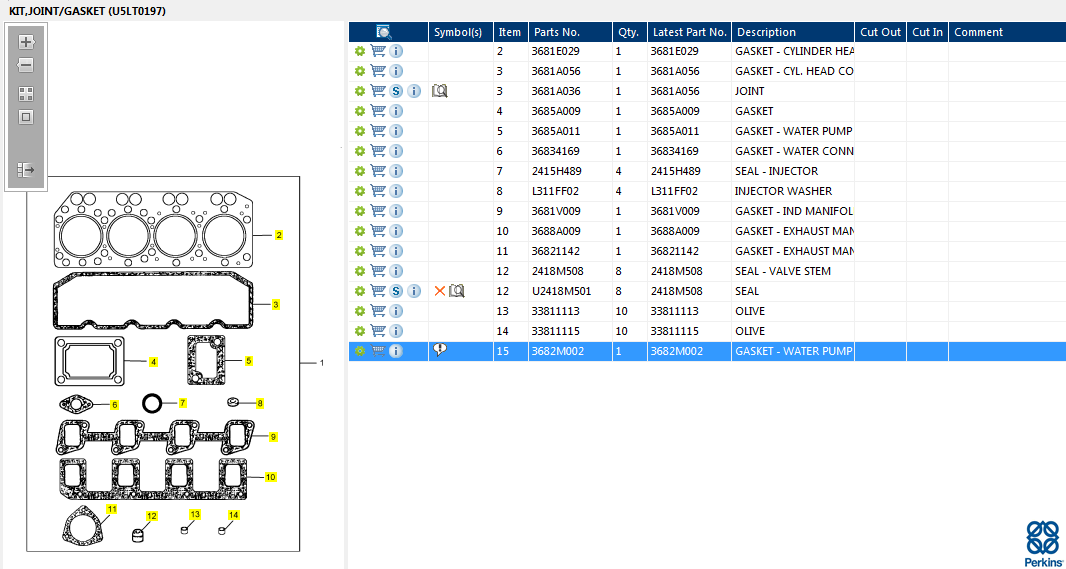Open the Perkins logo
The image size is (1066, 569).
(1042, 542)
